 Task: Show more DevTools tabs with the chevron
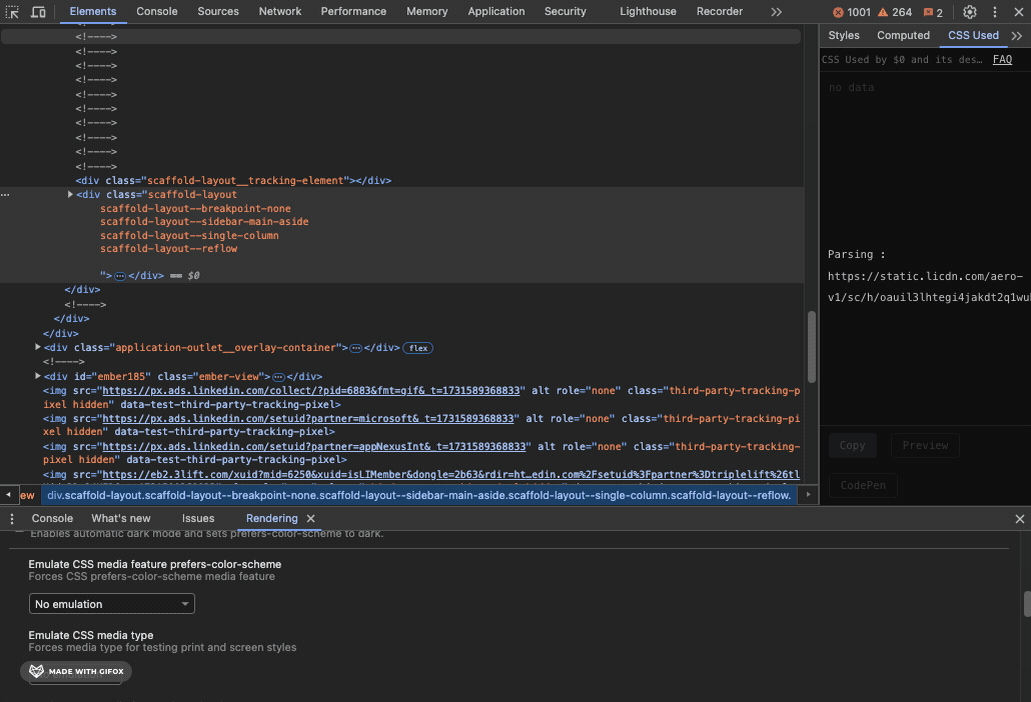(776, 12)
